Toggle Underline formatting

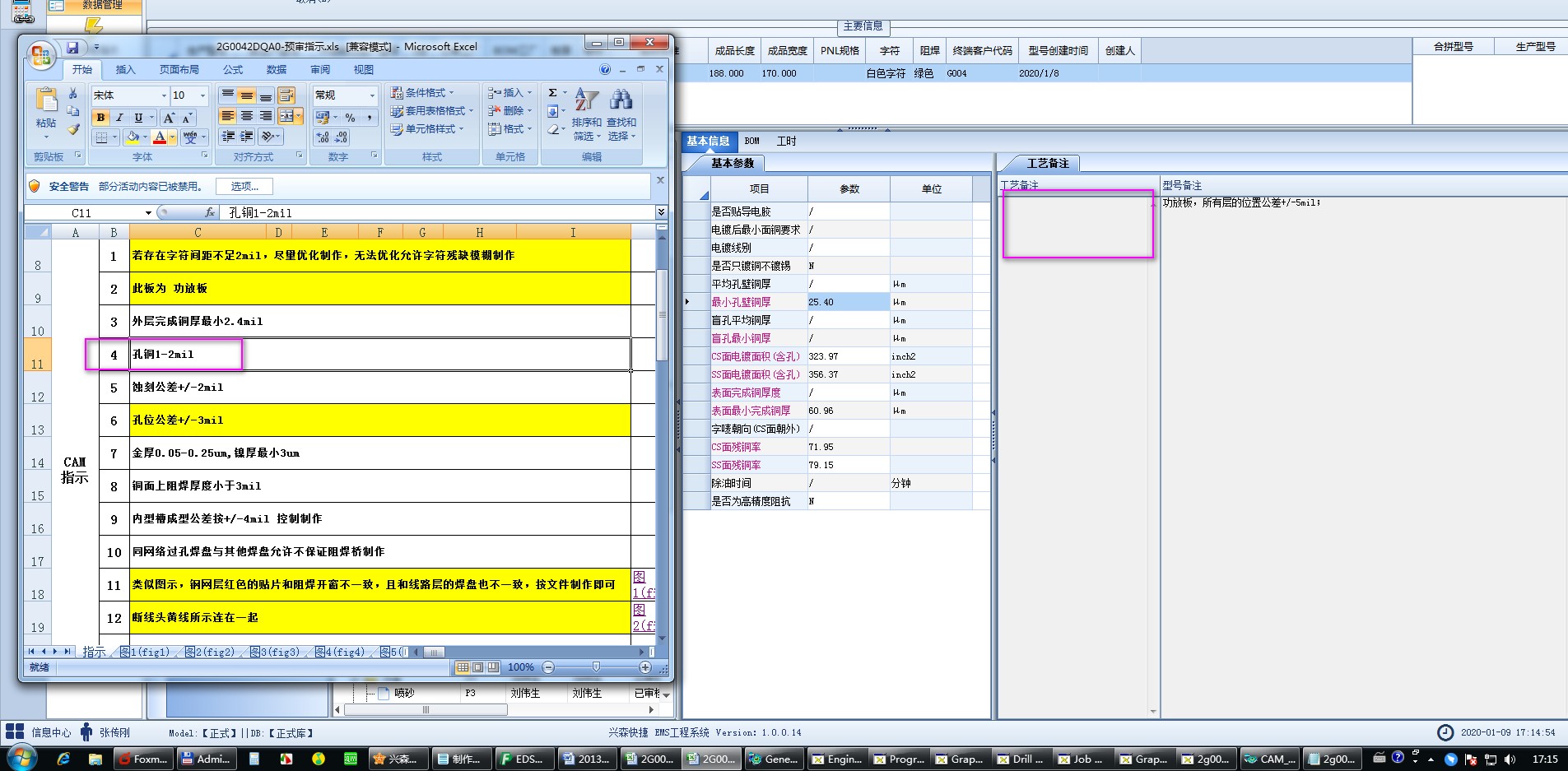pyautogui.click(x=138, y=118)
